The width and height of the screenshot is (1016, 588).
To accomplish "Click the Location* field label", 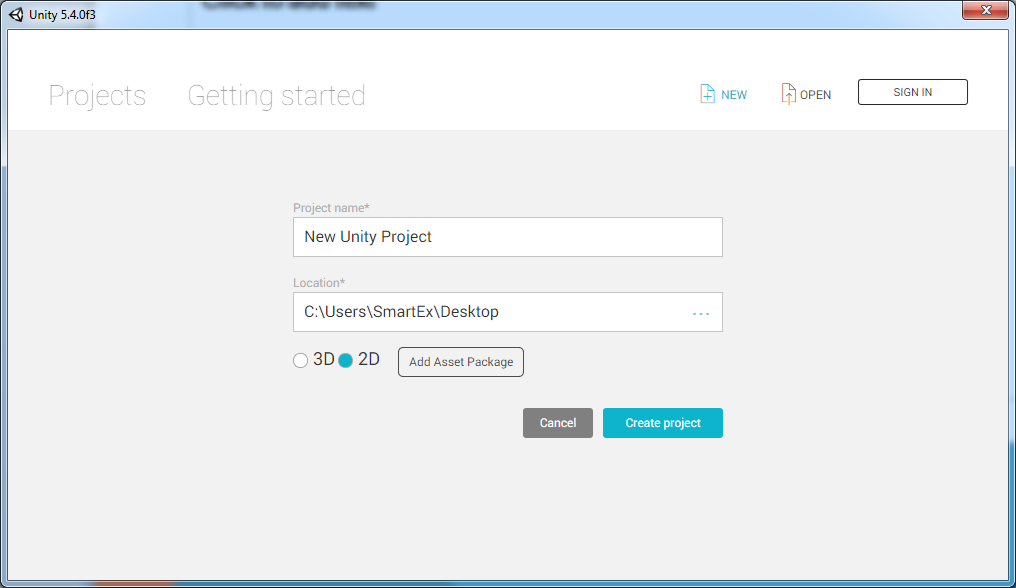I will 318,283.
